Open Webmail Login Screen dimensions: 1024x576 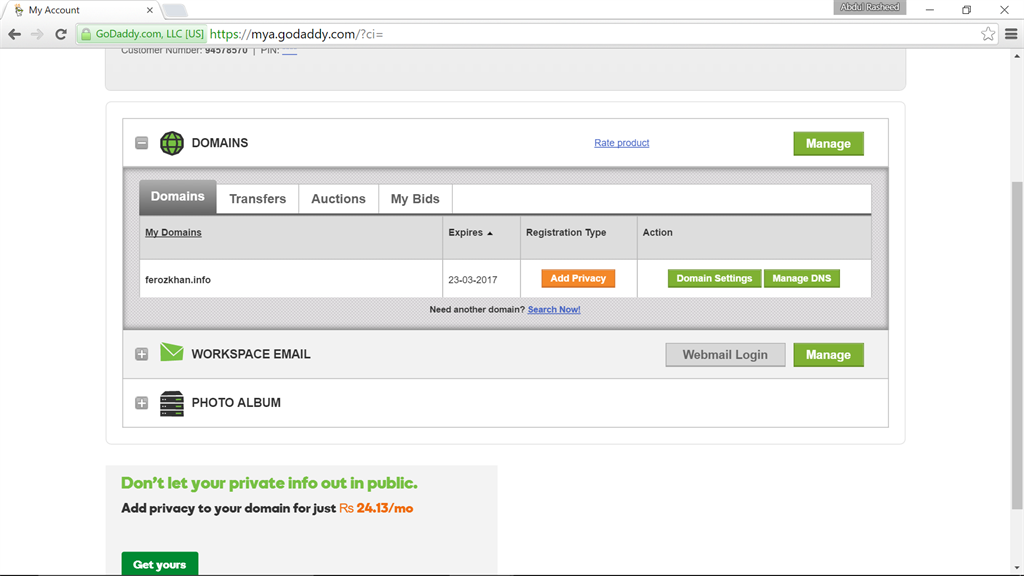[725, 355]
